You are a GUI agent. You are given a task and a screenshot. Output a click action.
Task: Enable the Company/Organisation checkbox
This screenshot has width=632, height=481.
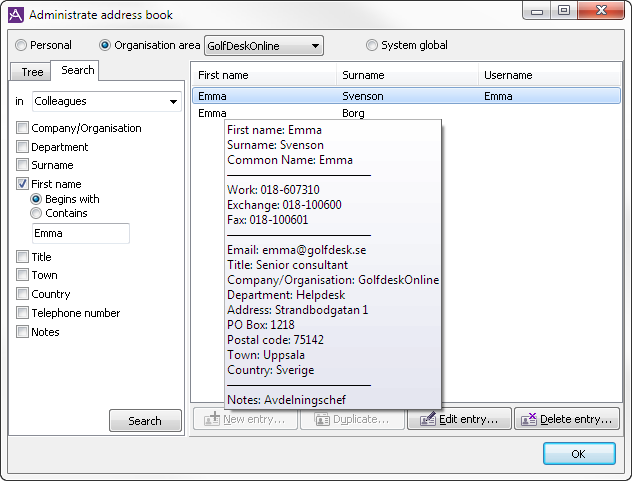pos(22,128)
